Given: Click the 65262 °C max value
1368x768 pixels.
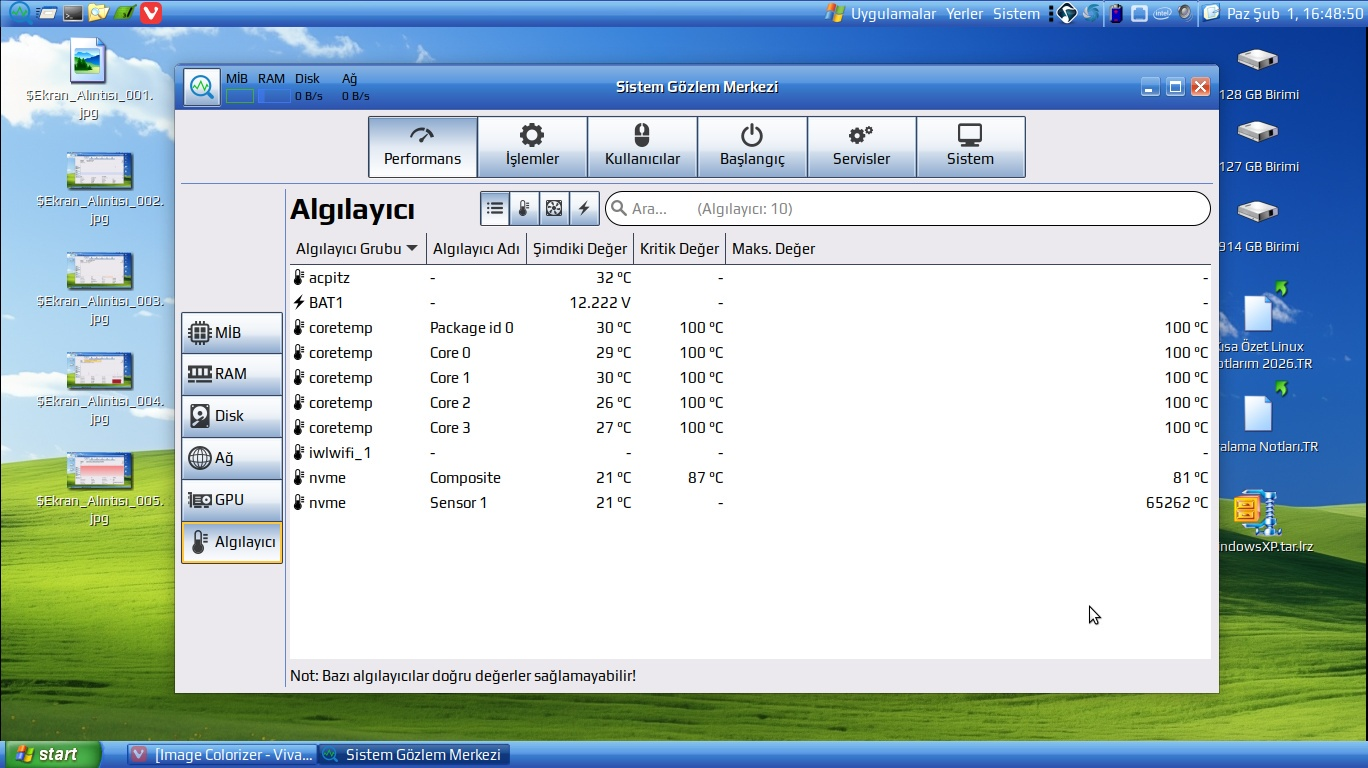Looking at the screenshot, I should pos(1177,503).
